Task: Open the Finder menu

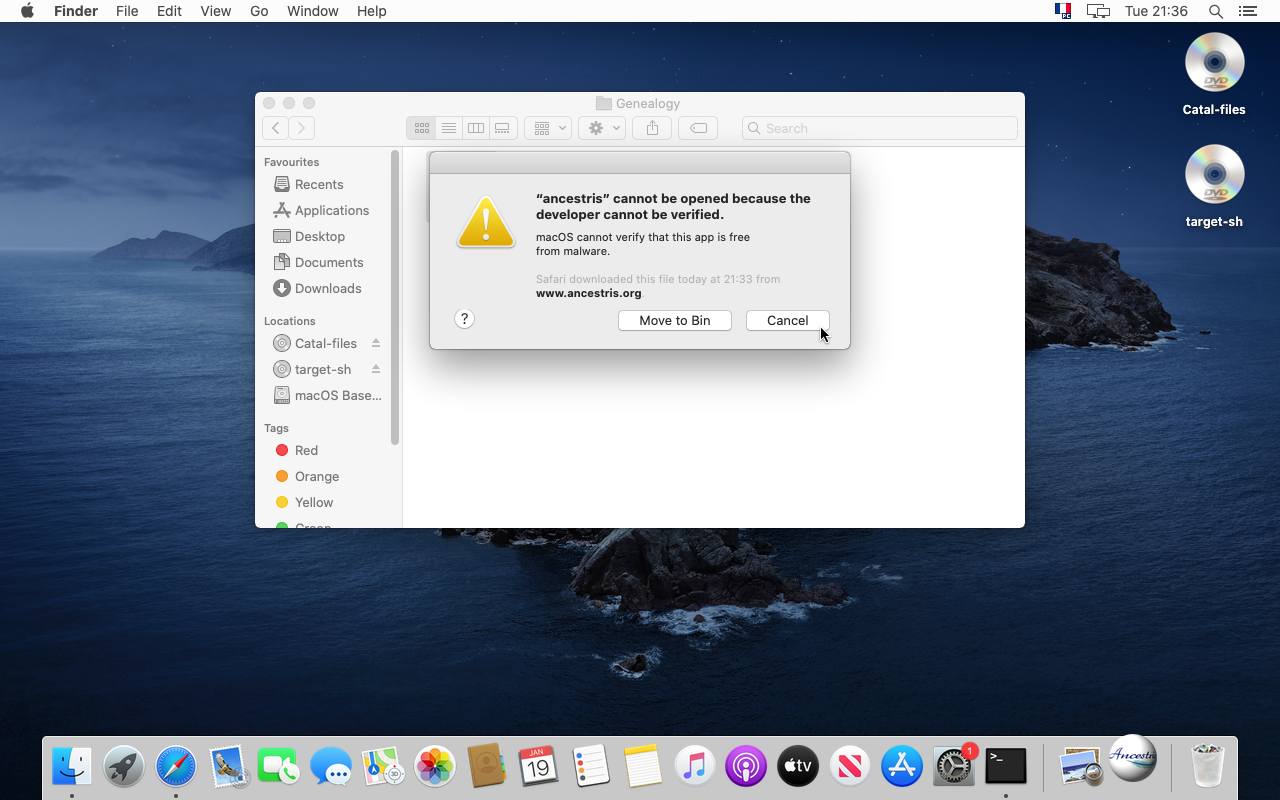Action: (75, 11)
